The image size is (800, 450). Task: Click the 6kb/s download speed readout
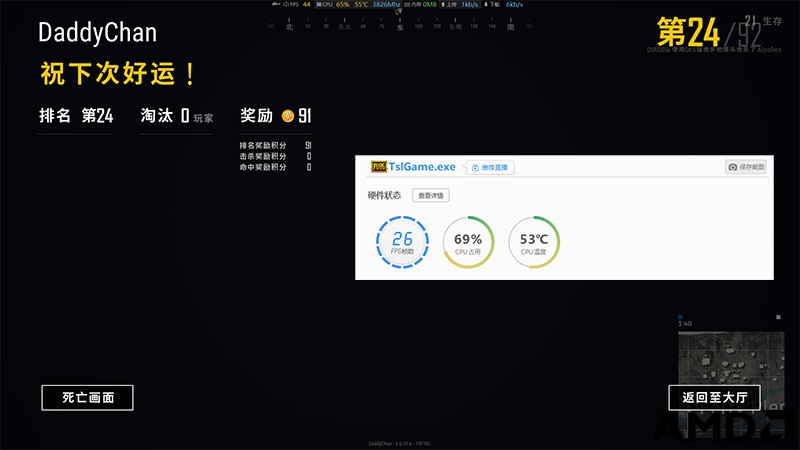(514, 5)
